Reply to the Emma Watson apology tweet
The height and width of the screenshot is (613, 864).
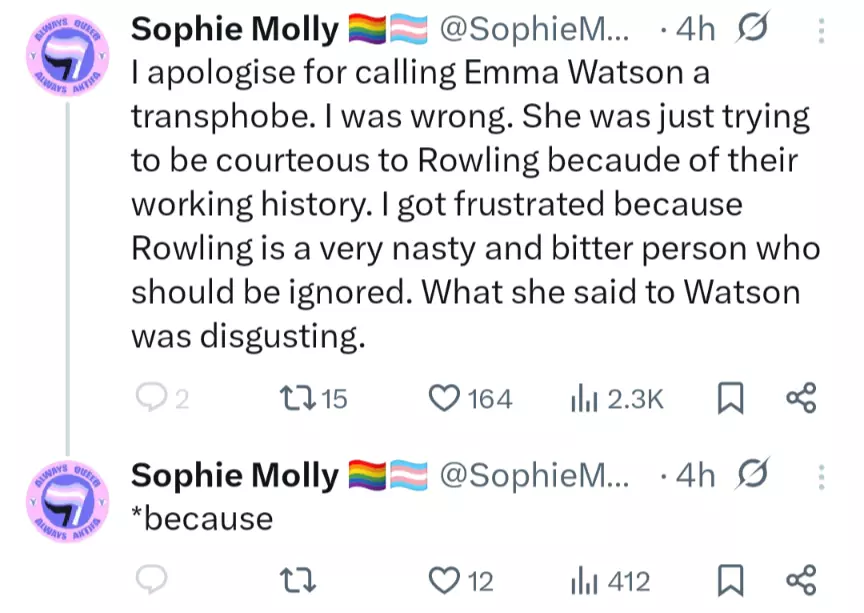coord(162,398)
